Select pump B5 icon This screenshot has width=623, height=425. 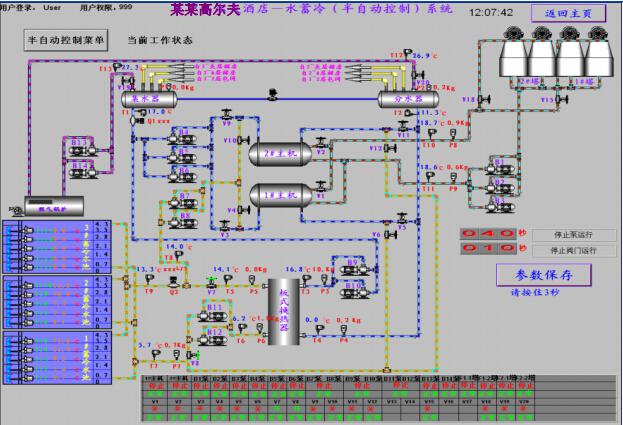click(x=182, y=158)
